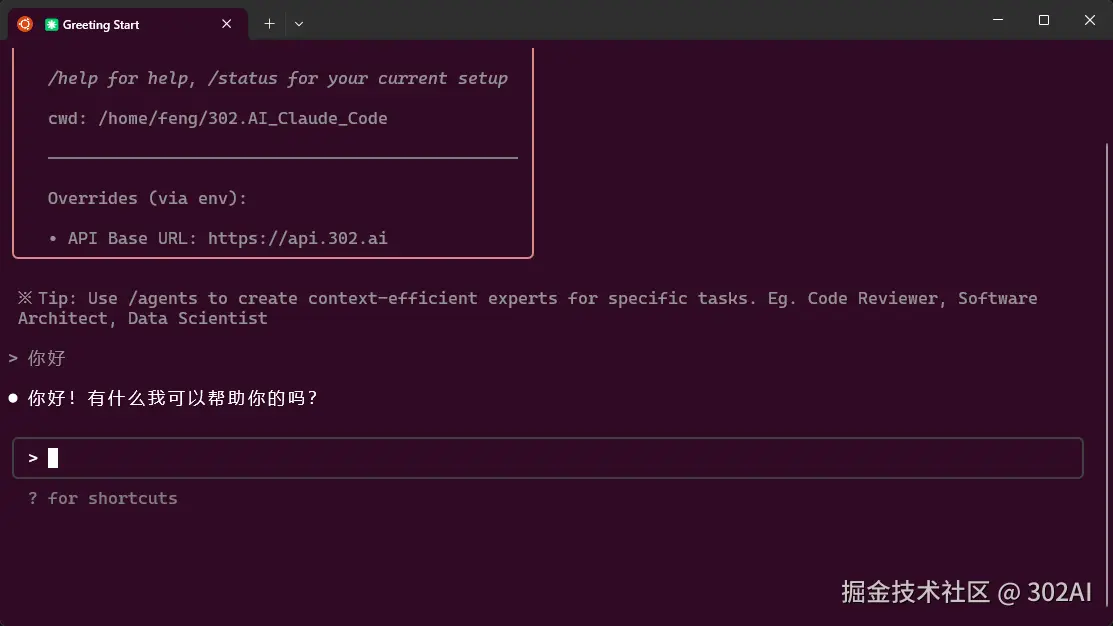Screen dimensions: 1113x626
Task: Expand the new tab profile dropdown
Action: (299, 24)
